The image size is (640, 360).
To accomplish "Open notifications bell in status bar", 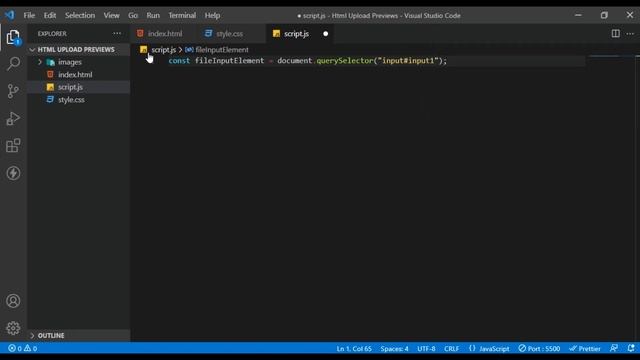I will (x=631, y=348).
